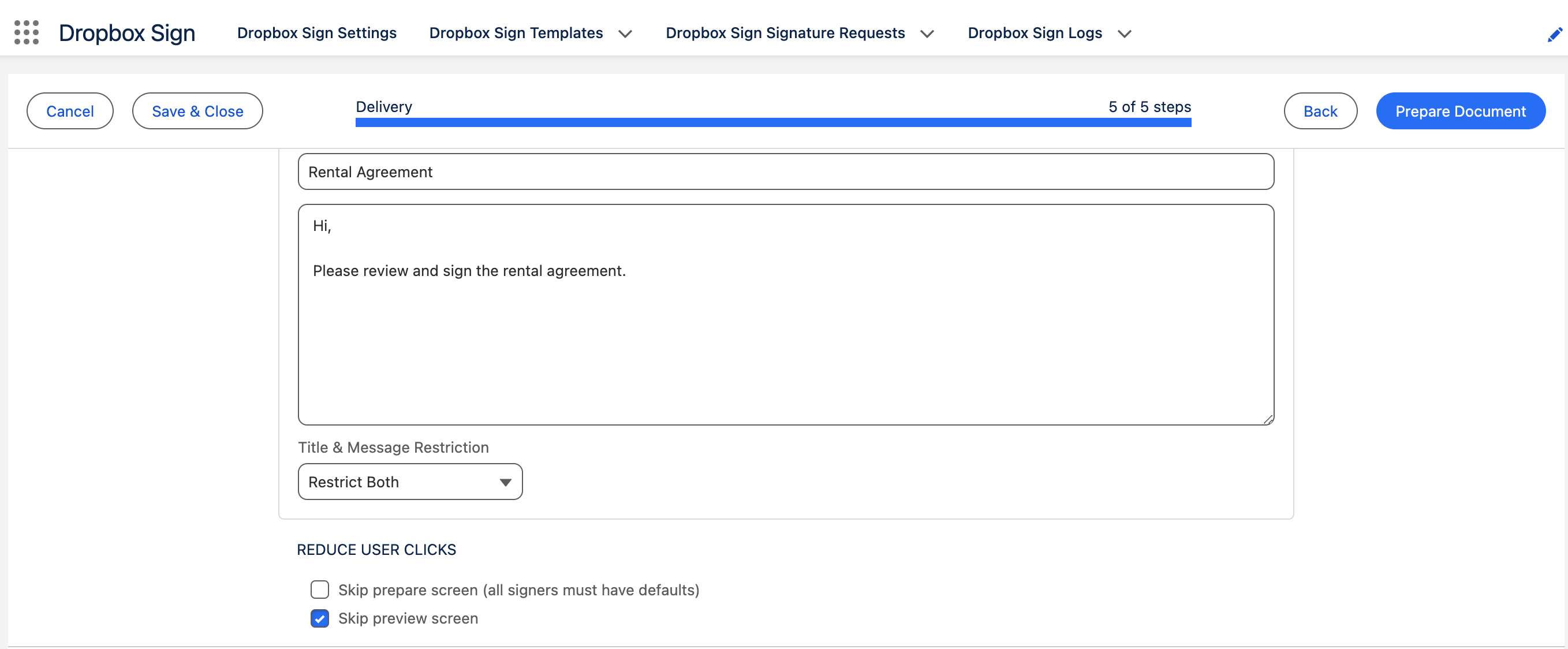Click the edit pencil icon at top right
The image size is (1568, 649).
tap(1554, 35)
